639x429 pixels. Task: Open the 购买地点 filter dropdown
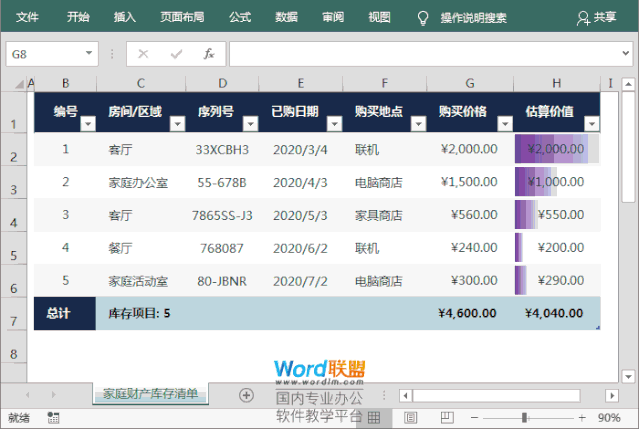(x=419, y=123)
